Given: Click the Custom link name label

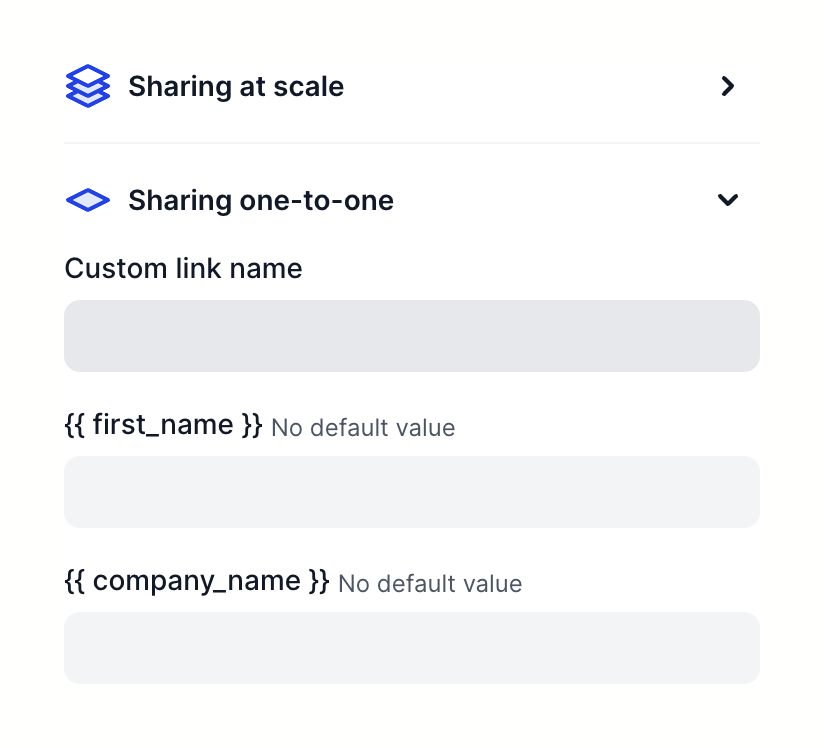Looking at the screenshot, I should pyautogui.click(x=183, y=268).
